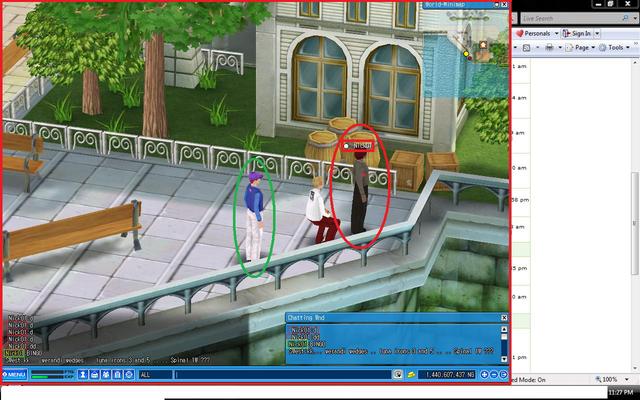The image size is (640, 400).
Task: Click the fifth round icon in game toolbar
Action: 129,374
